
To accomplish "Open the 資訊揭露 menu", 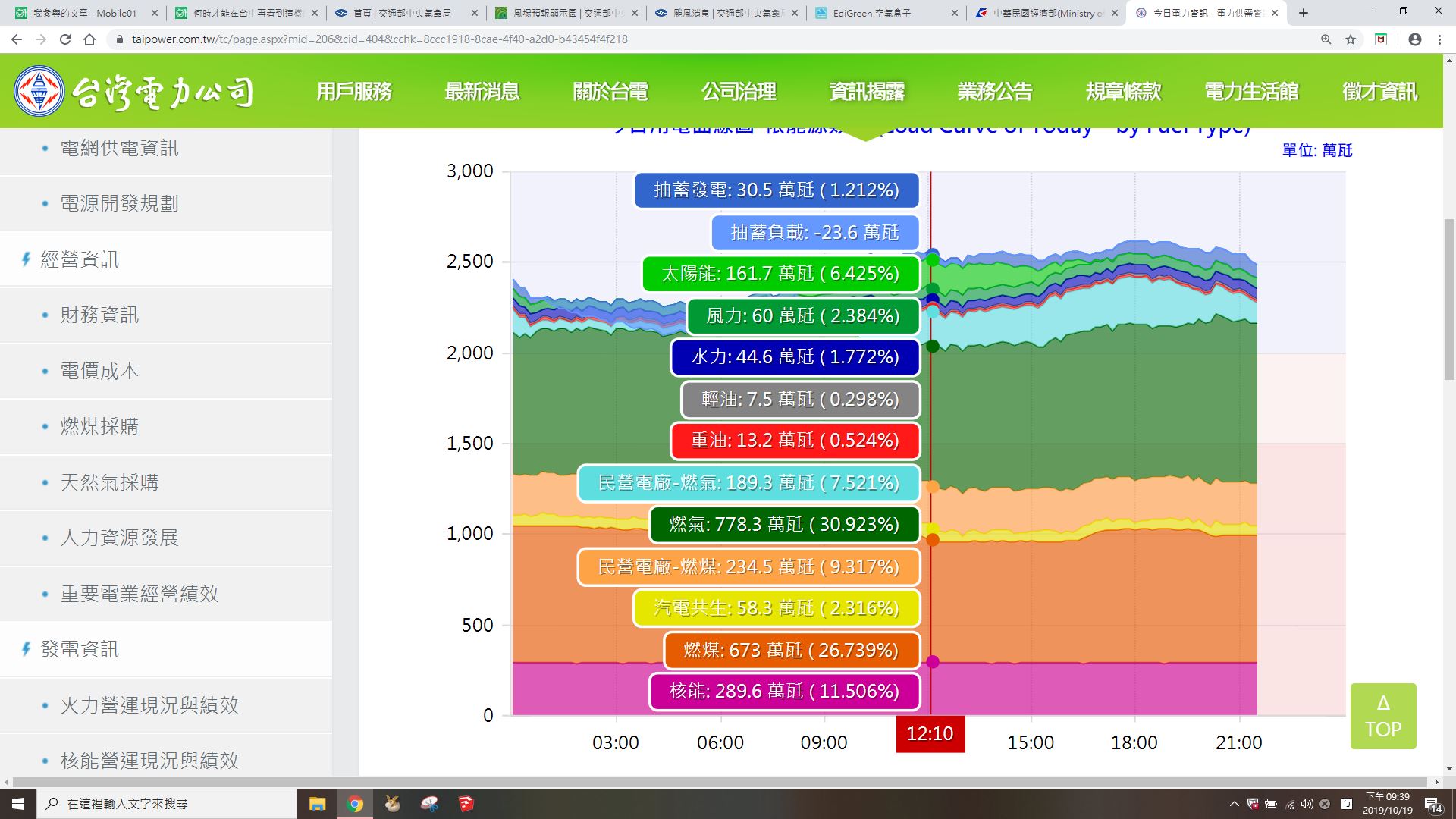I will 867,92.
